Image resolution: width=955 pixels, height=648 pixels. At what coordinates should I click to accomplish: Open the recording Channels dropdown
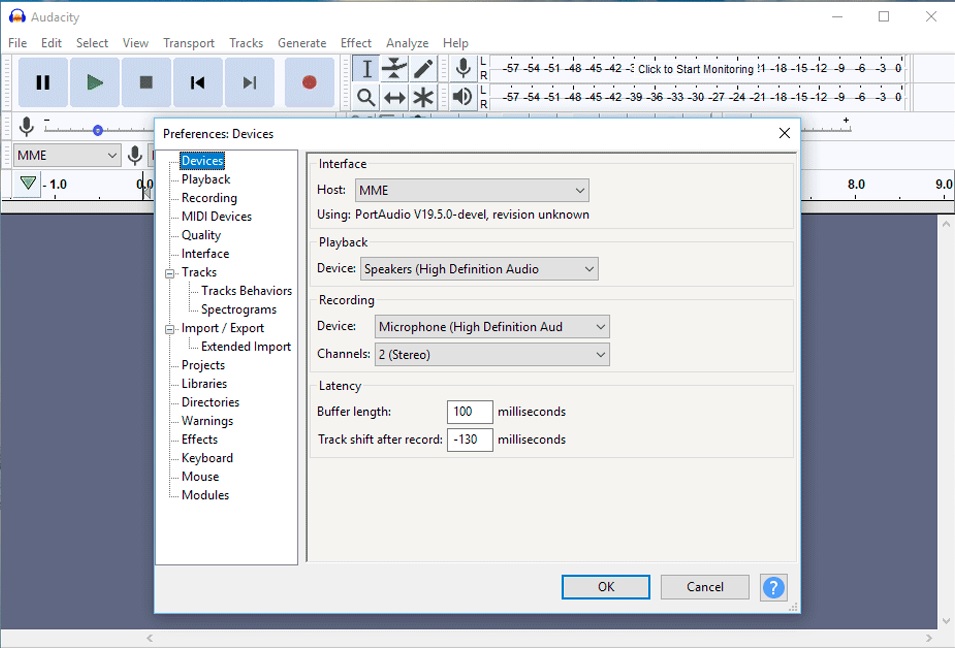pyautogui.click(x=491, y=354)
